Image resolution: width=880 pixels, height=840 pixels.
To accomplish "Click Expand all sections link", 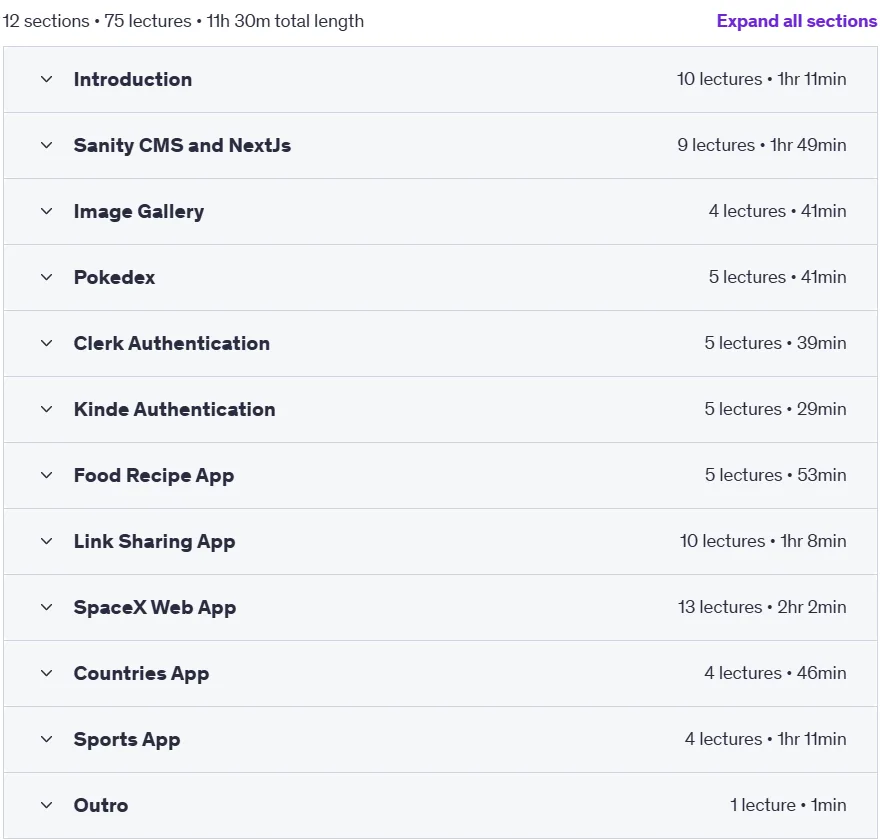I will [796, 21].
